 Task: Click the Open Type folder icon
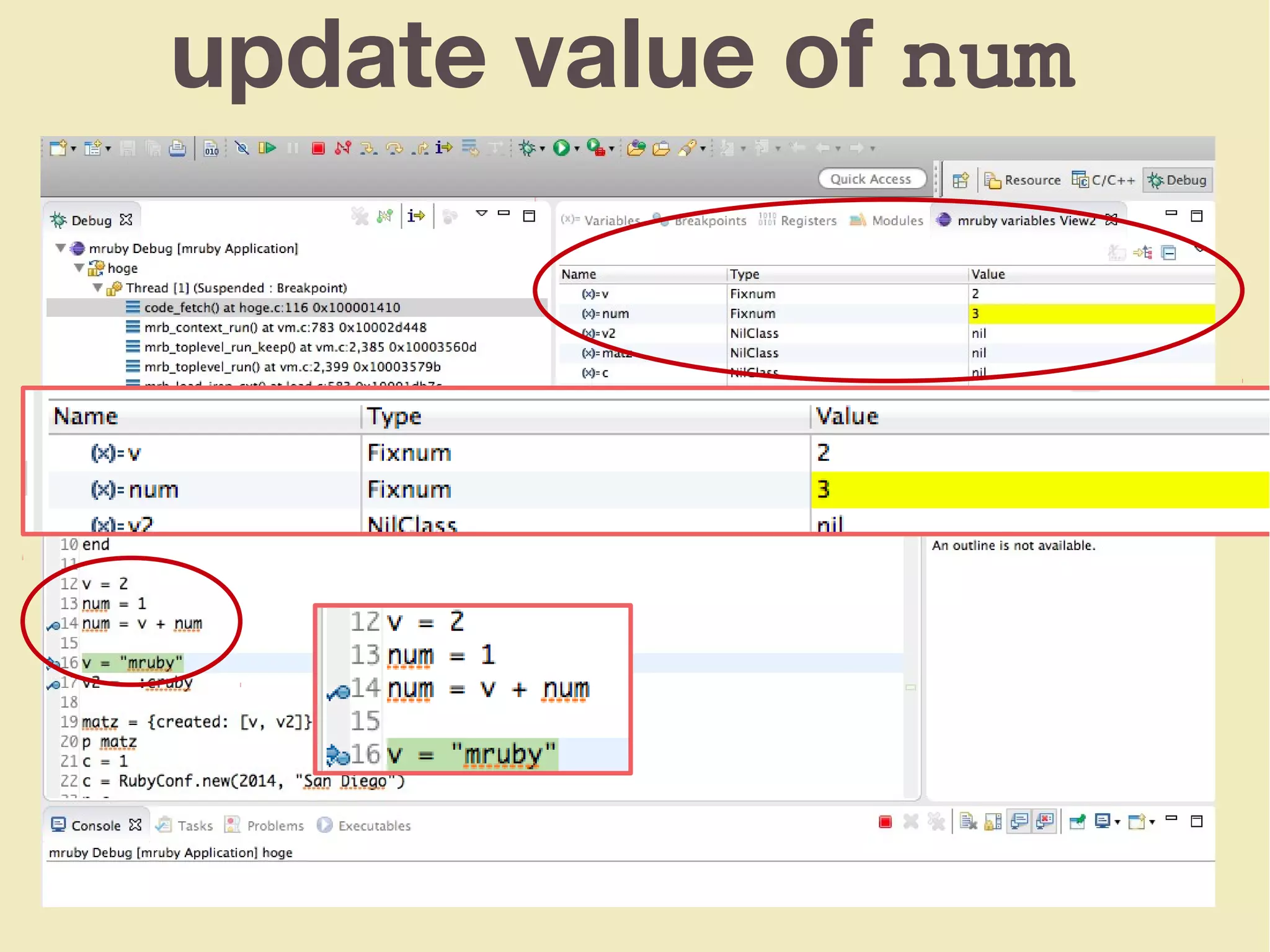636,148
